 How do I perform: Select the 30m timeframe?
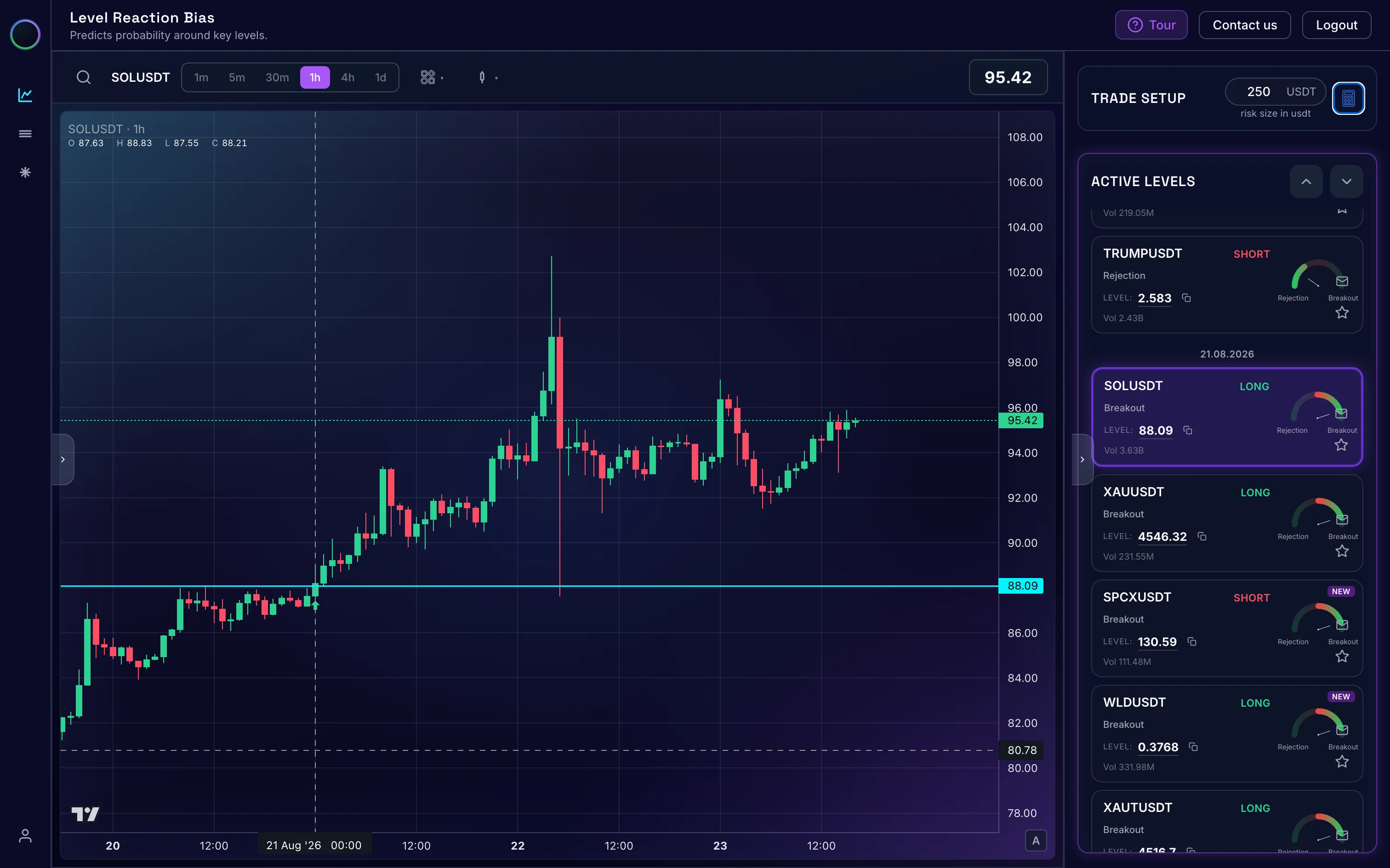[277, 78]
